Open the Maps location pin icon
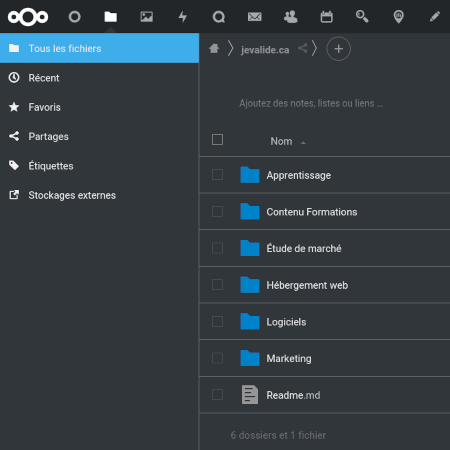 399,17
